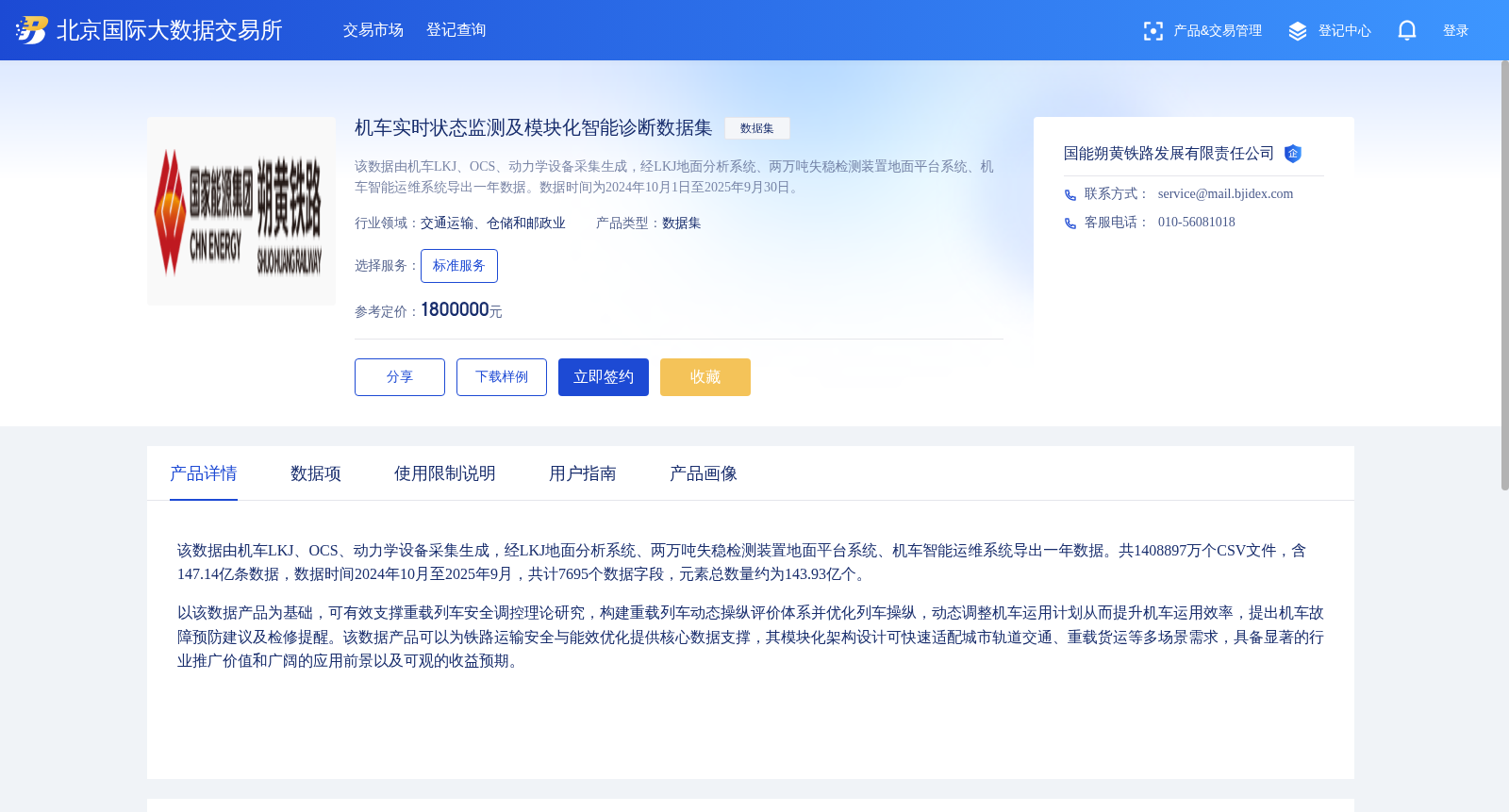Switch to the 产品详情 tab

pos(204,473)
